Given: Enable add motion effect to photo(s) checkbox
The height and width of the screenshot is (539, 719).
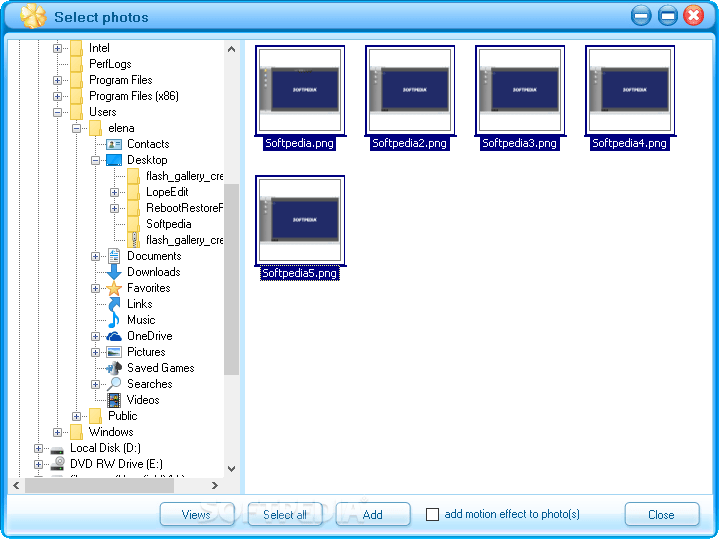Looking at the screenshot, I should (432, 514).
